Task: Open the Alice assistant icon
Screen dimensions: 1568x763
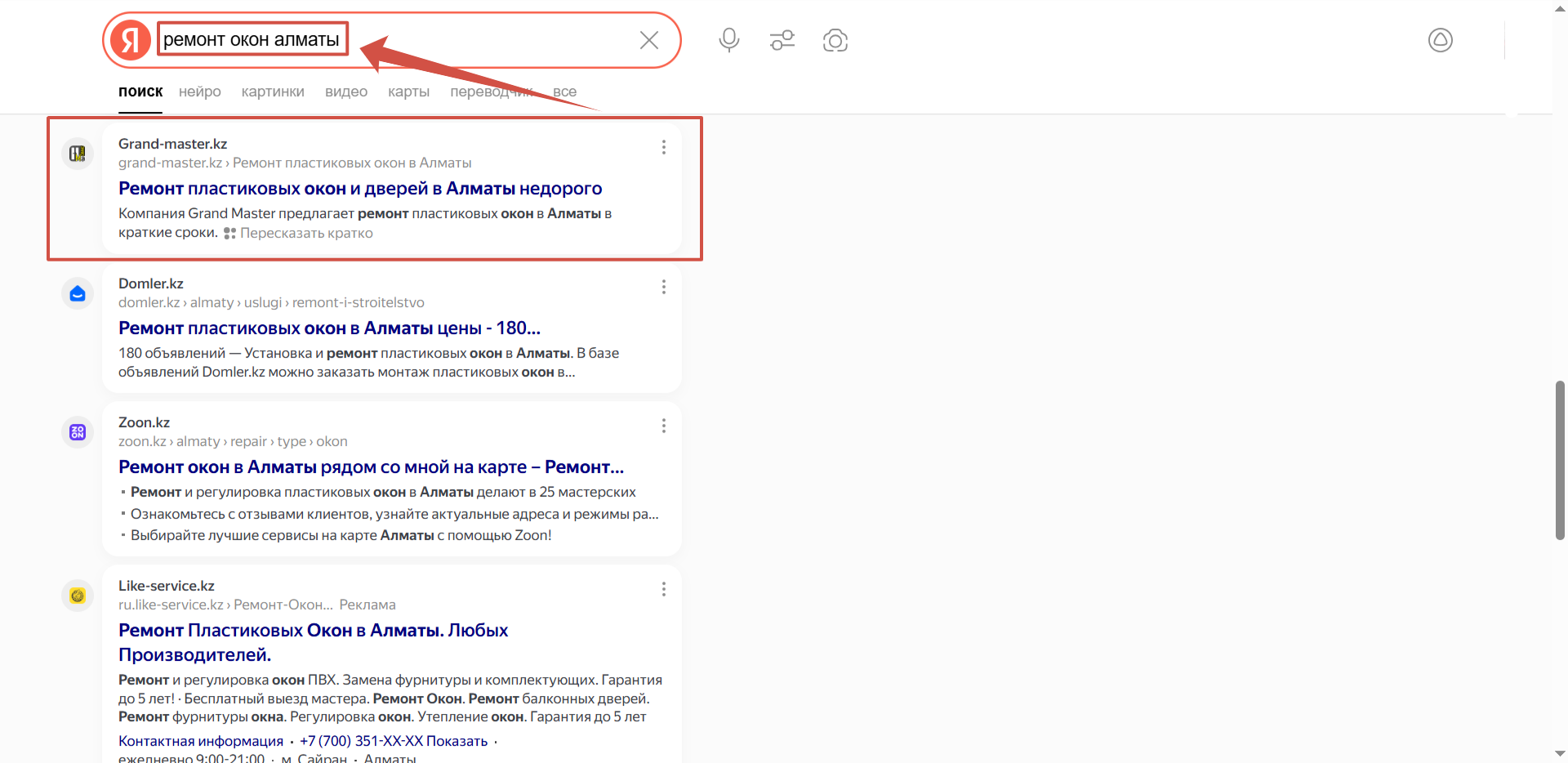Action: [x=1440, y=40]
